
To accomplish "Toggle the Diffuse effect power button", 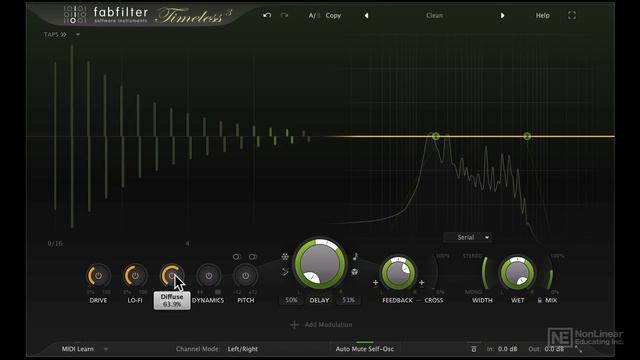I will [171, 276].
